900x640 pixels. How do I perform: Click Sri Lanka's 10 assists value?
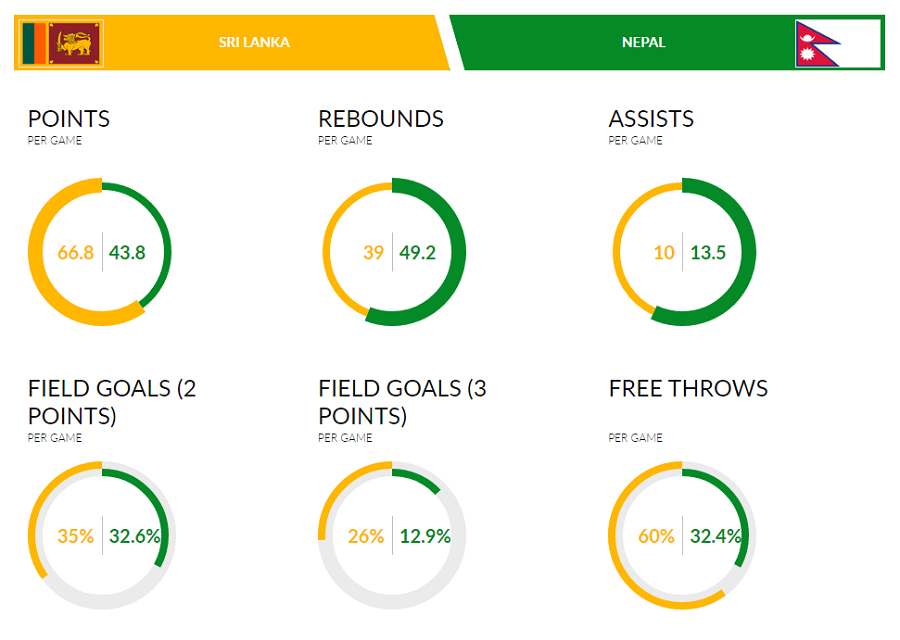[x=664, y=253]
